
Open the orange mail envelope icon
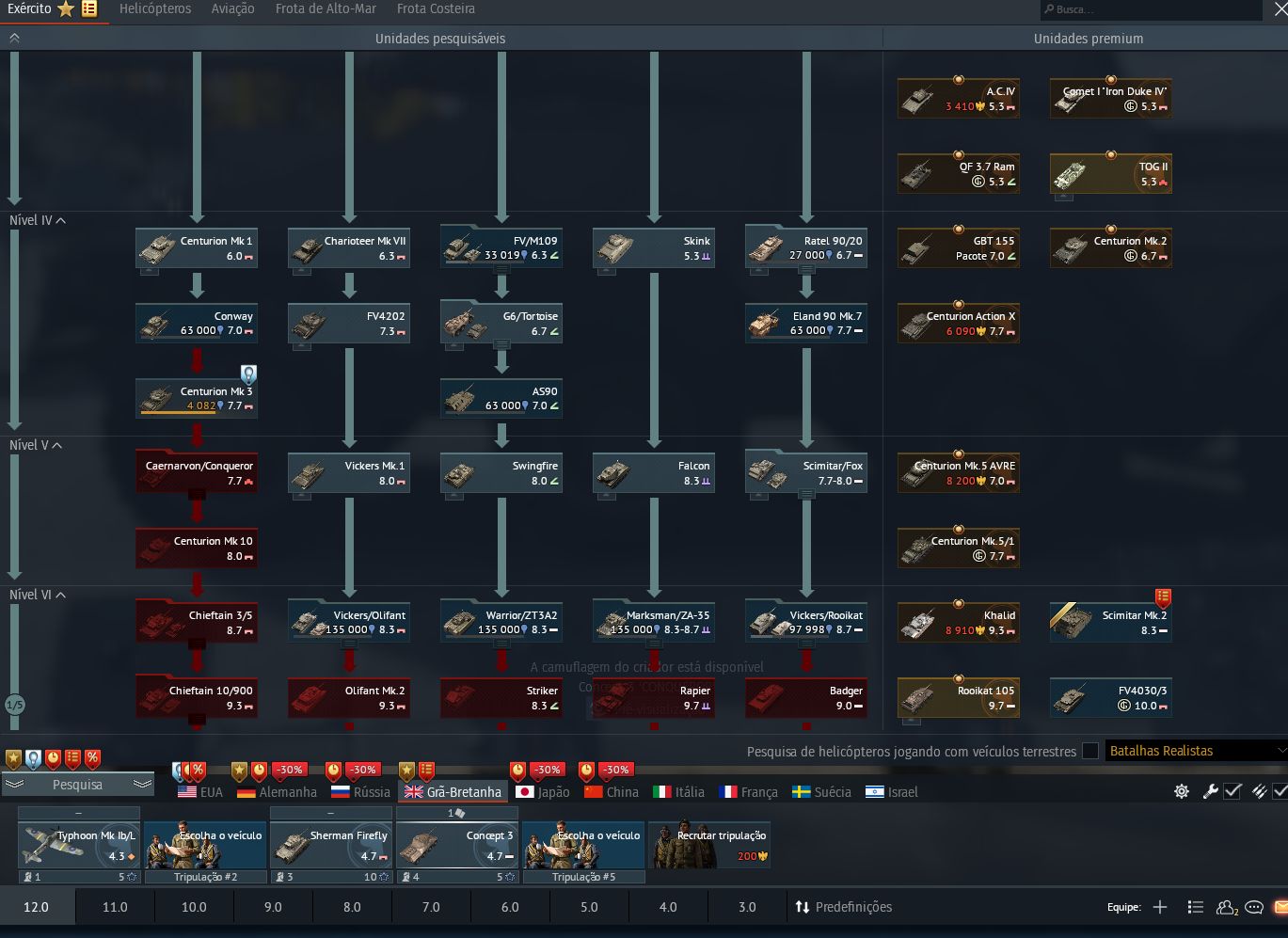click(x=1280, y=907)
